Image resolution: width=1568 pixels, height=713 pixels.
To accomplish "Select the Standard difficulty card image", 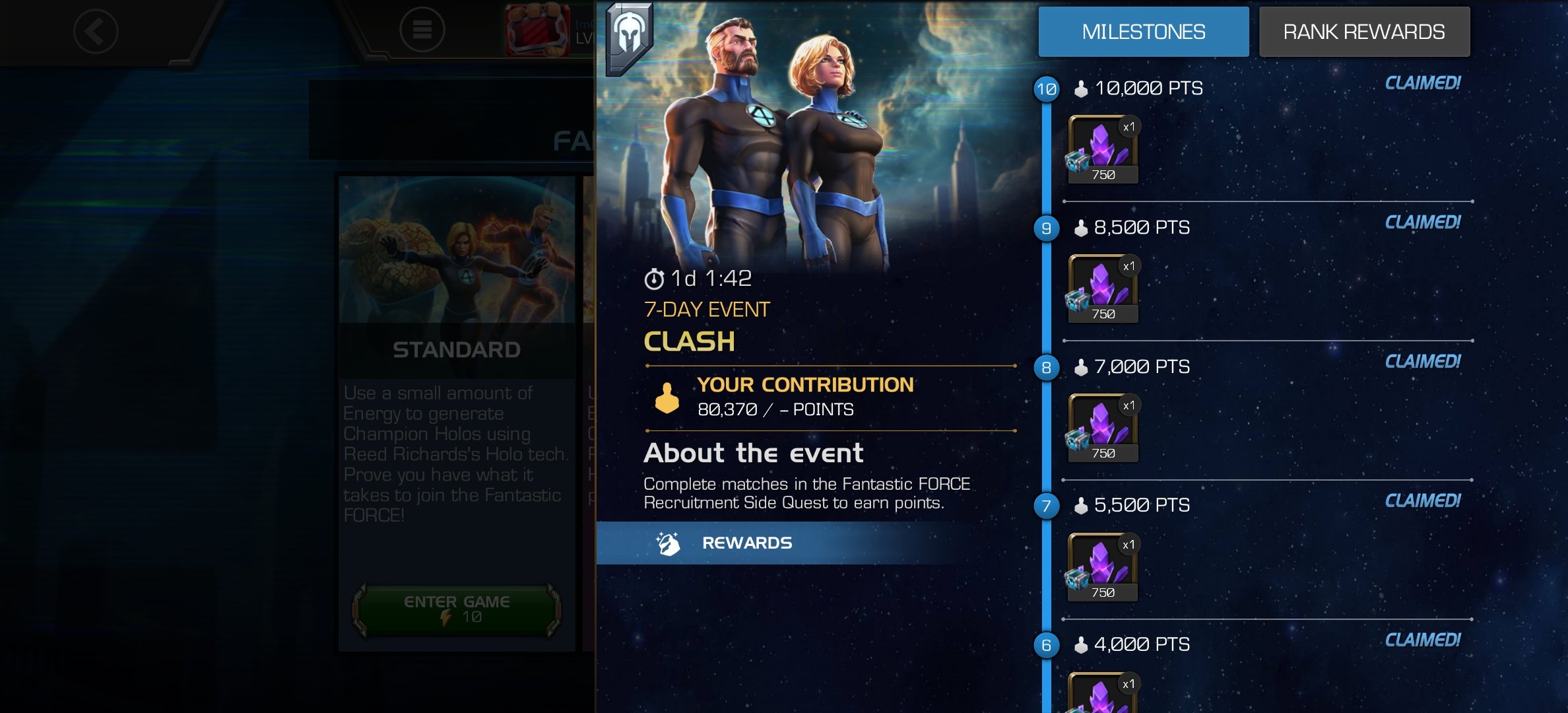I will click(x=457, y=251).
